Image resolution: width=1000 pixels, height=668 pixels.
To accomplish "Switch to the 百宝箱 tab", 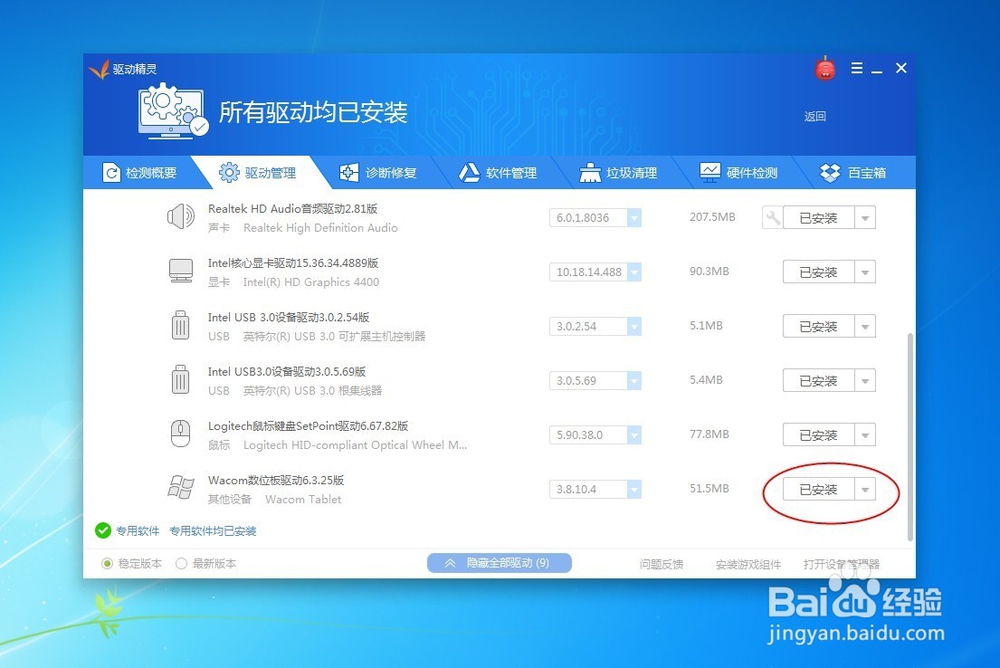I will pos(853,173).
